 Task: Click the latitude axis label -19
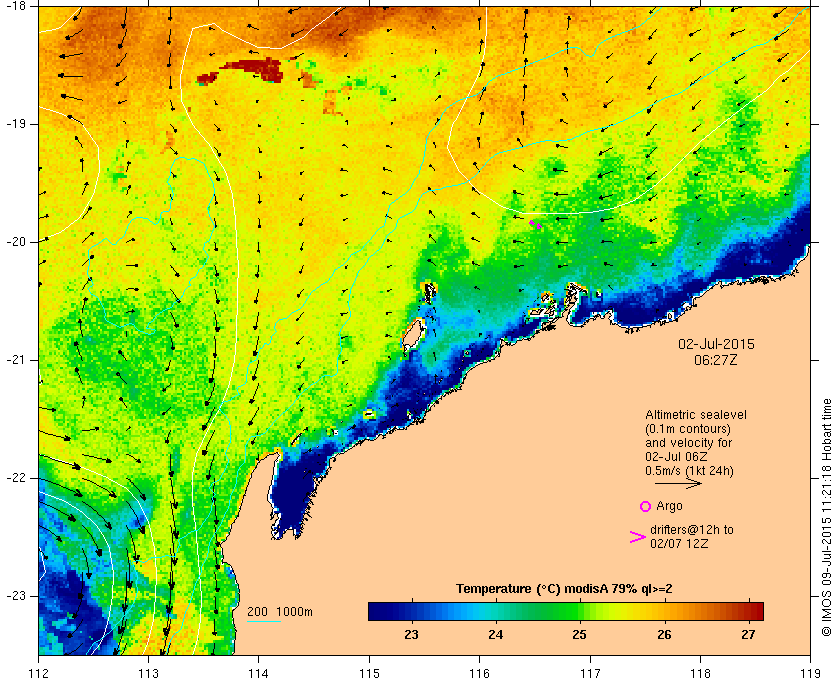tap(15, 124)
